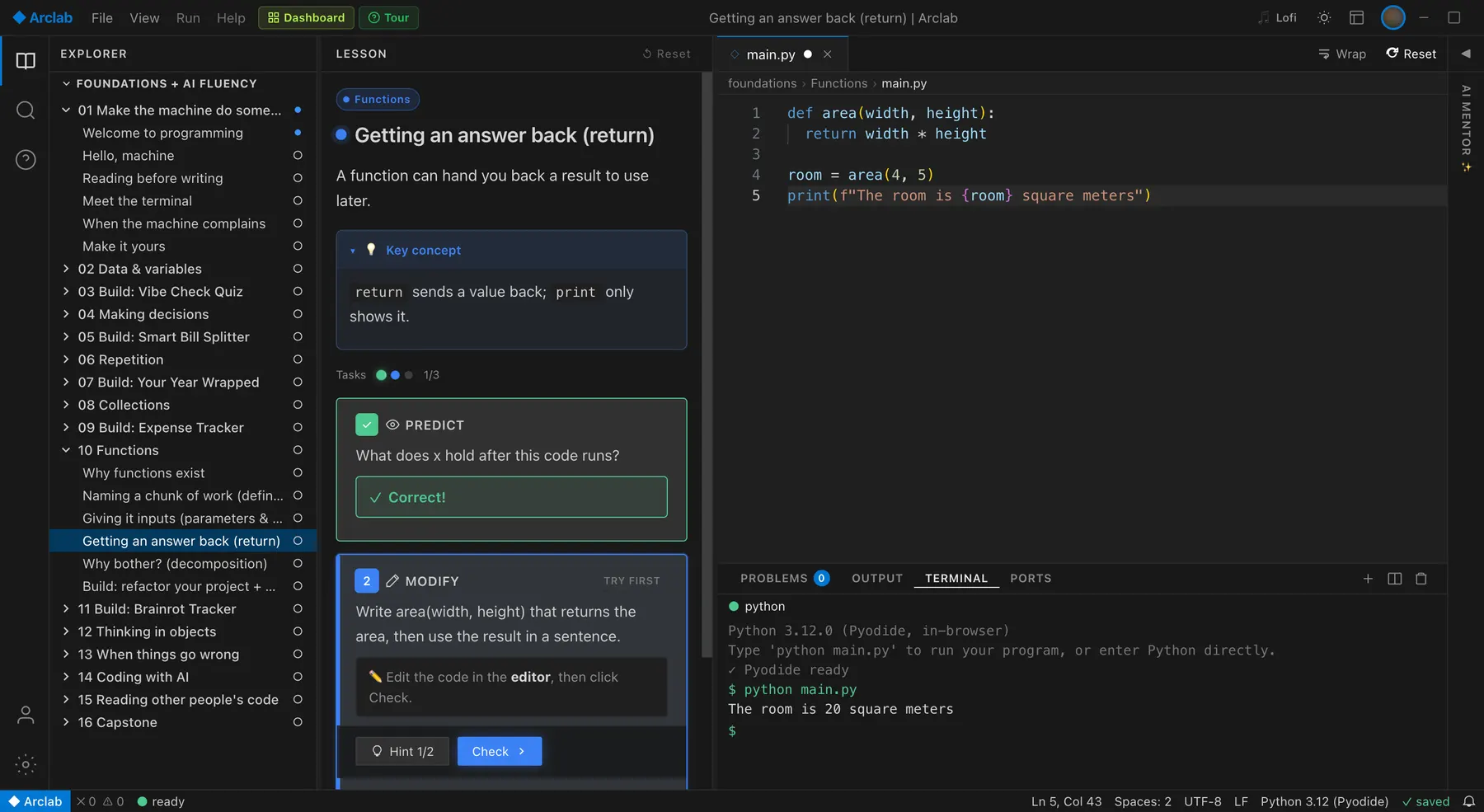Clear terminal with trash icon
The width and height of the screenshot is (1484, 812).
pos(1421,579)
